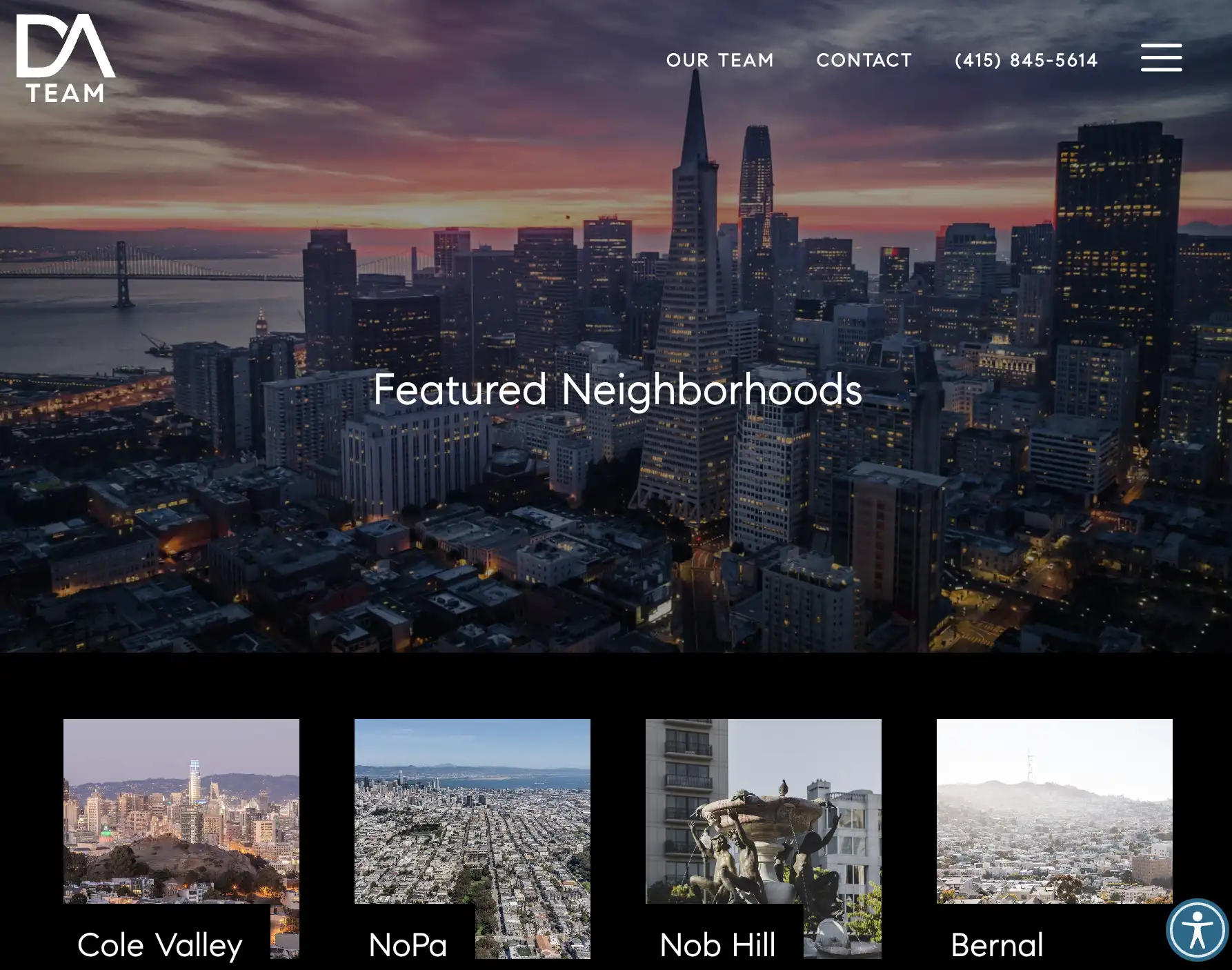This screenshot has height=970, width=1232.
Task: Click the Cole Valley text label
Action: tap(160, 945)
